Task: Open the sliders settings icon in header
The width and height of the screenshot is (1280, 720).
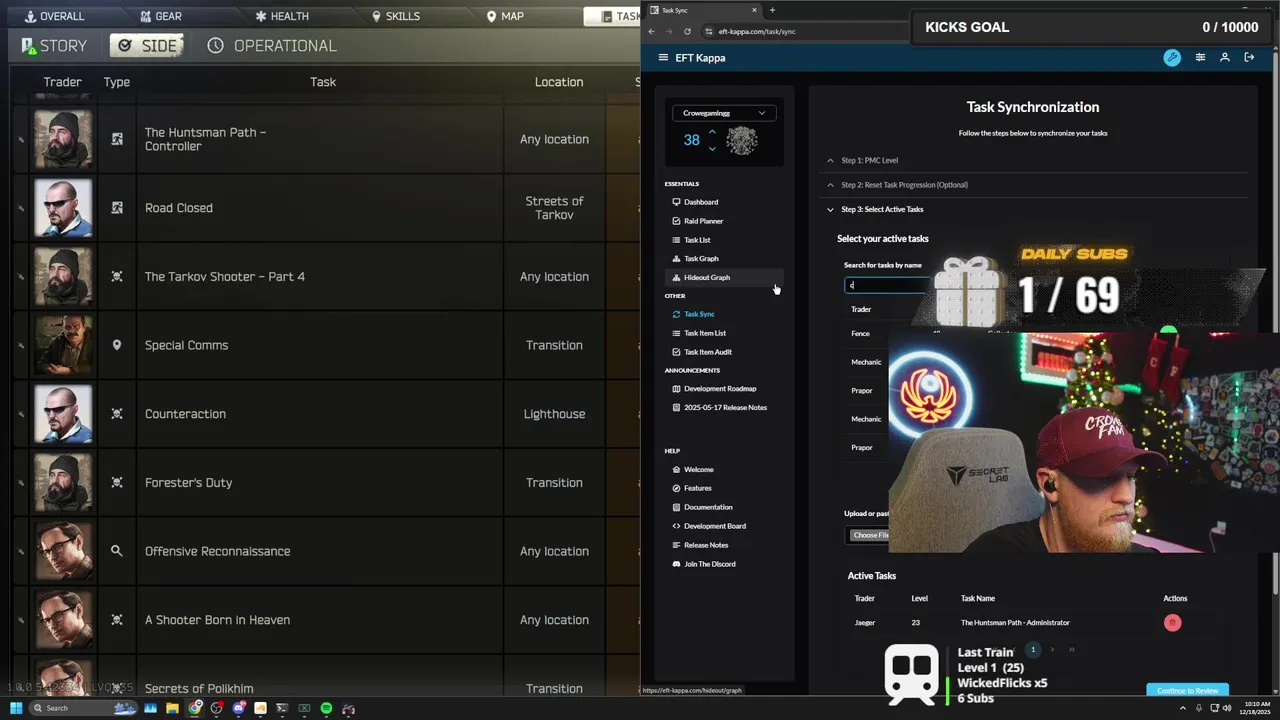Action: (1200, 58)
